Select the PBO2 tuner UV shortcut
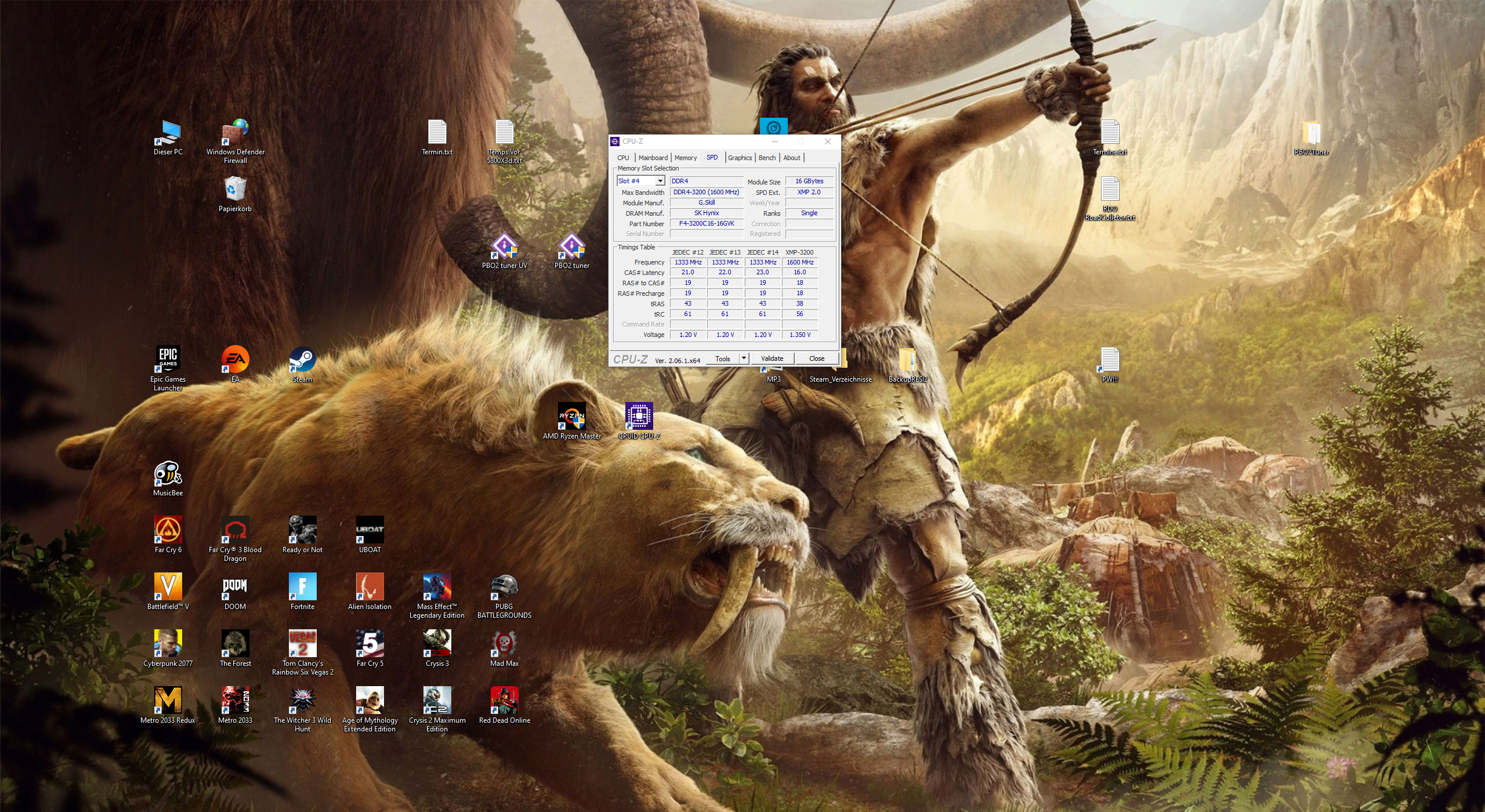 [504, 246]
